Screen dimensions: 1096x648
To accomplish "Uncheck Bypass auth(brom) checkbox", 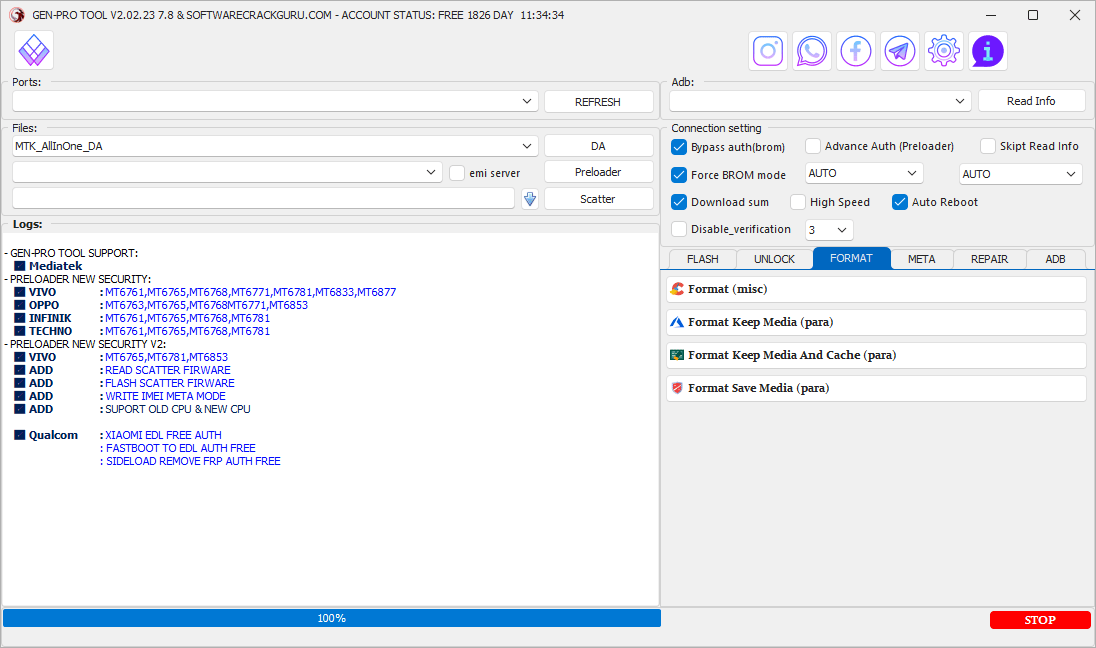I will point(680,147).
